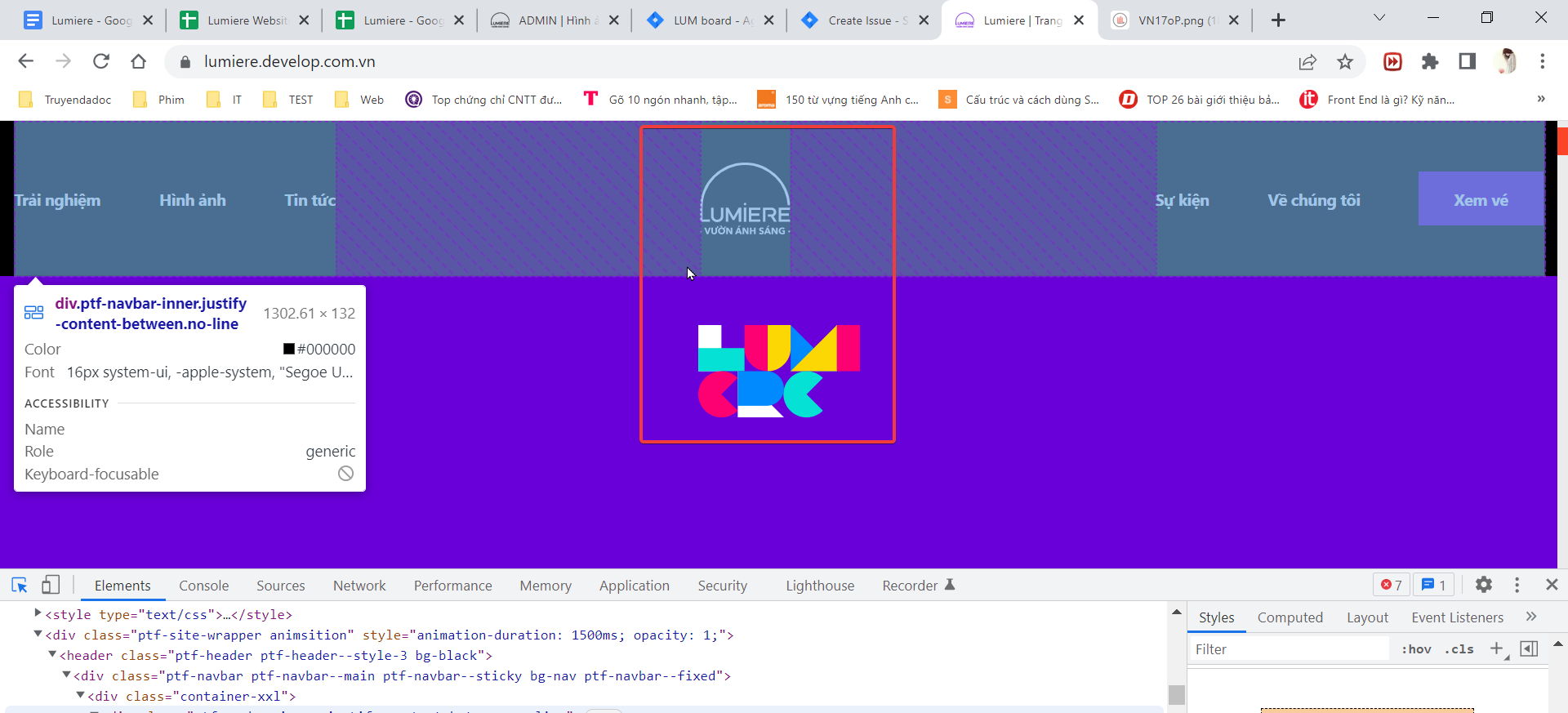
Task: Reload the current page
Action: pyautogui.click(x=101, y=61)
